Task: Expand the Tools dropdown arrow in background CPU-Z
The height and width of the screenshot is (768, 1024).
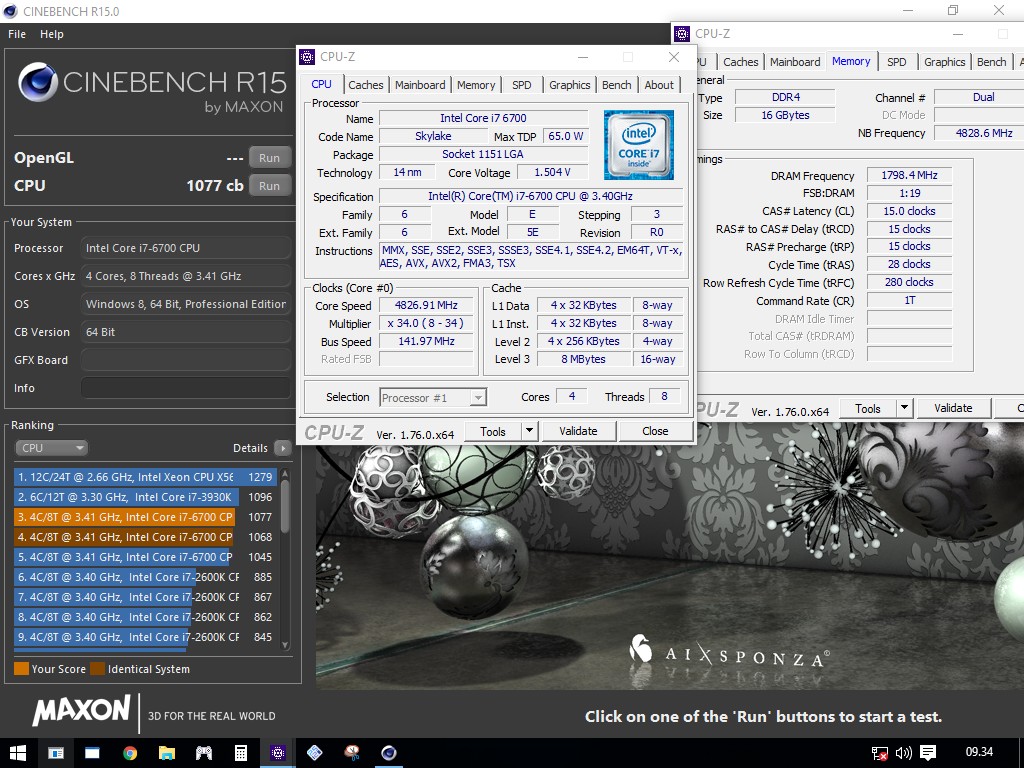Action: (904, 409)
